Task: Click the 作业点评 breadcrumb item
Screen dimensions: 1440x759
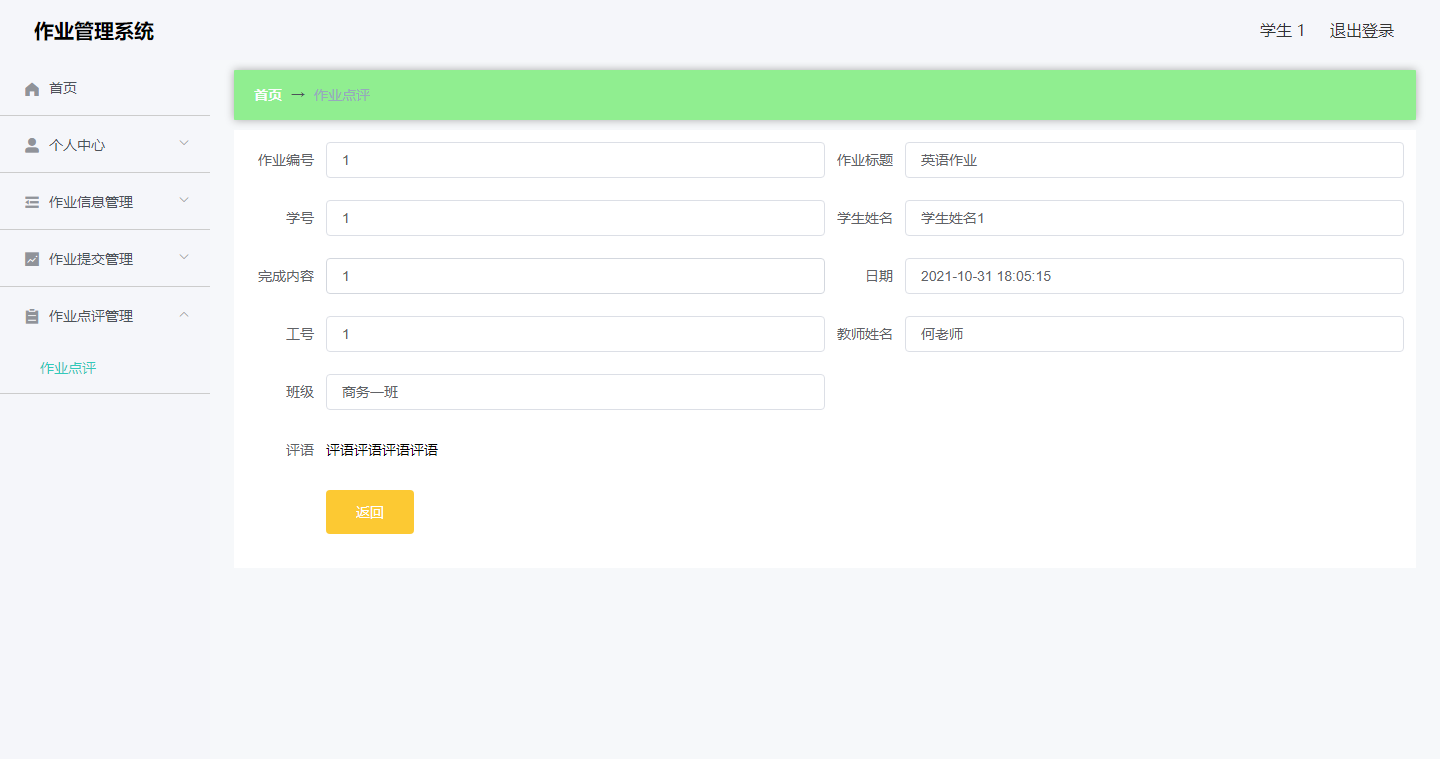Action: (x=342, y=95)
